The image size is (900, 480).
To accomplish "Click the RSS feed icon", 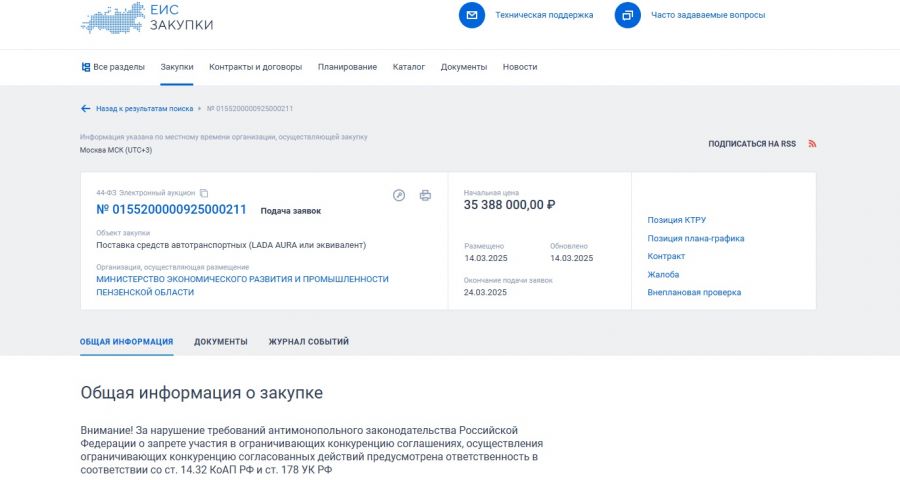I will coord(812,144).
